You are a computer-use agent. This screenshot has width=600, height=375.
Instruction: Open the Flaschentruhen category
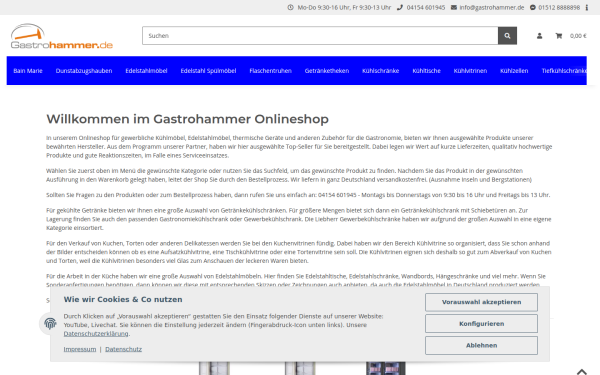click(271, 71)
